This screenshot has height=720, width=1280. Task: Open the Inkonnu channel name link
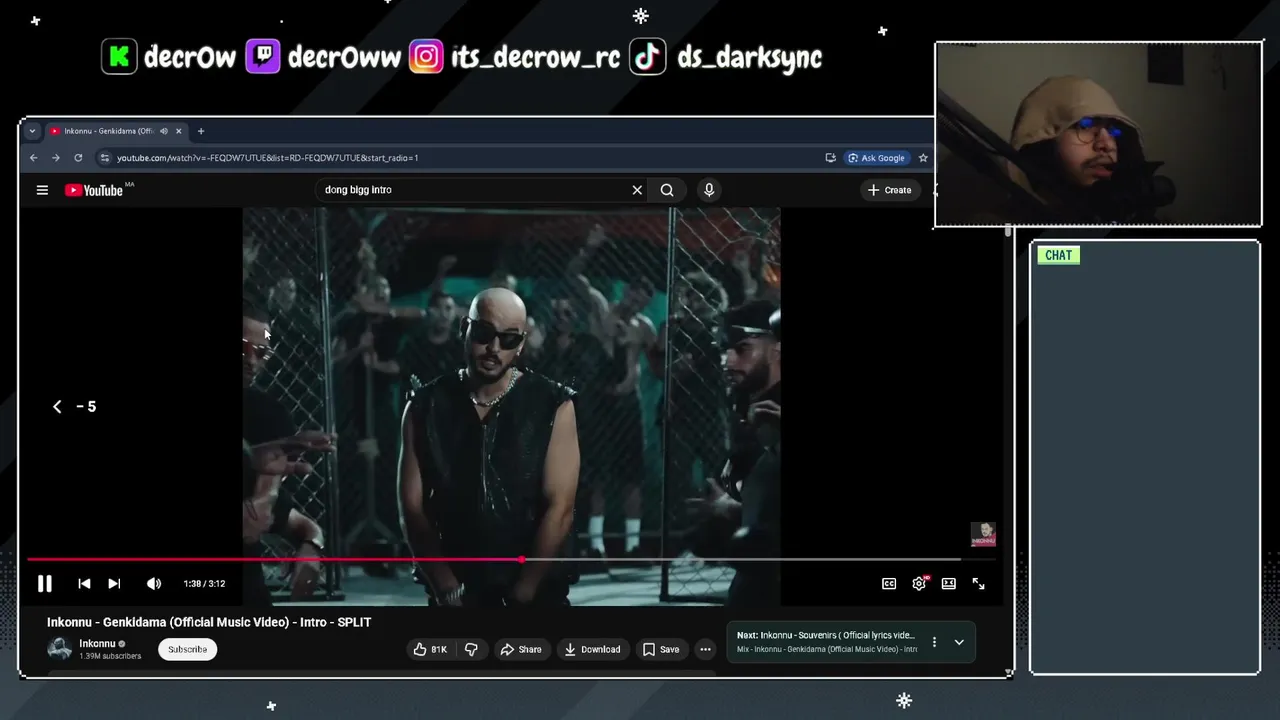click(97, 644)
